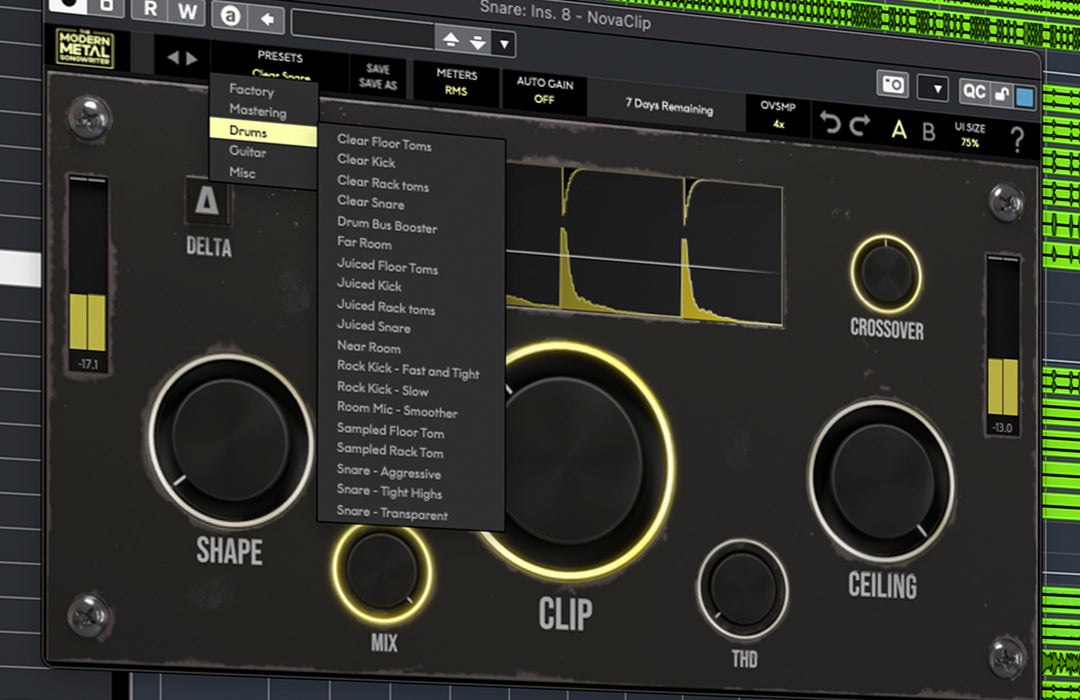The image size is (1080, 700).
Task: Open the UI Size 75% selector
Action: click(x=970, y=134)
